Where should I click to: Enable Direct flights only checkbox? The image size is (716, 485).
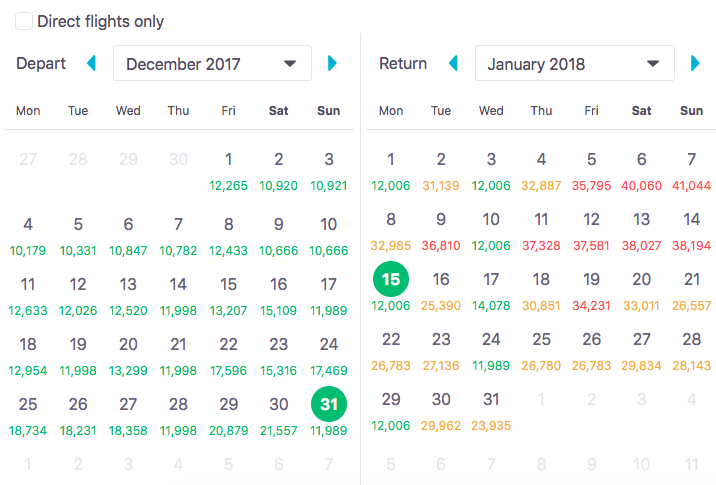pyautogui.click(x=22, y=21)
